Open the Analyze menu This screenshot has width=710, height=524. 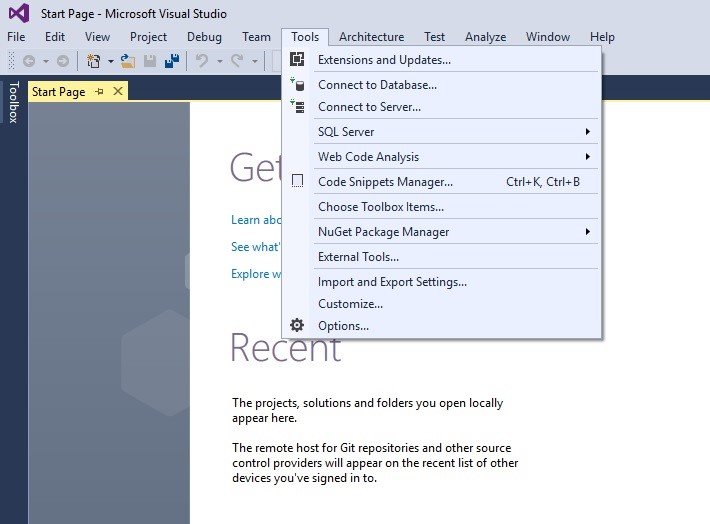[x=485, y=37]
